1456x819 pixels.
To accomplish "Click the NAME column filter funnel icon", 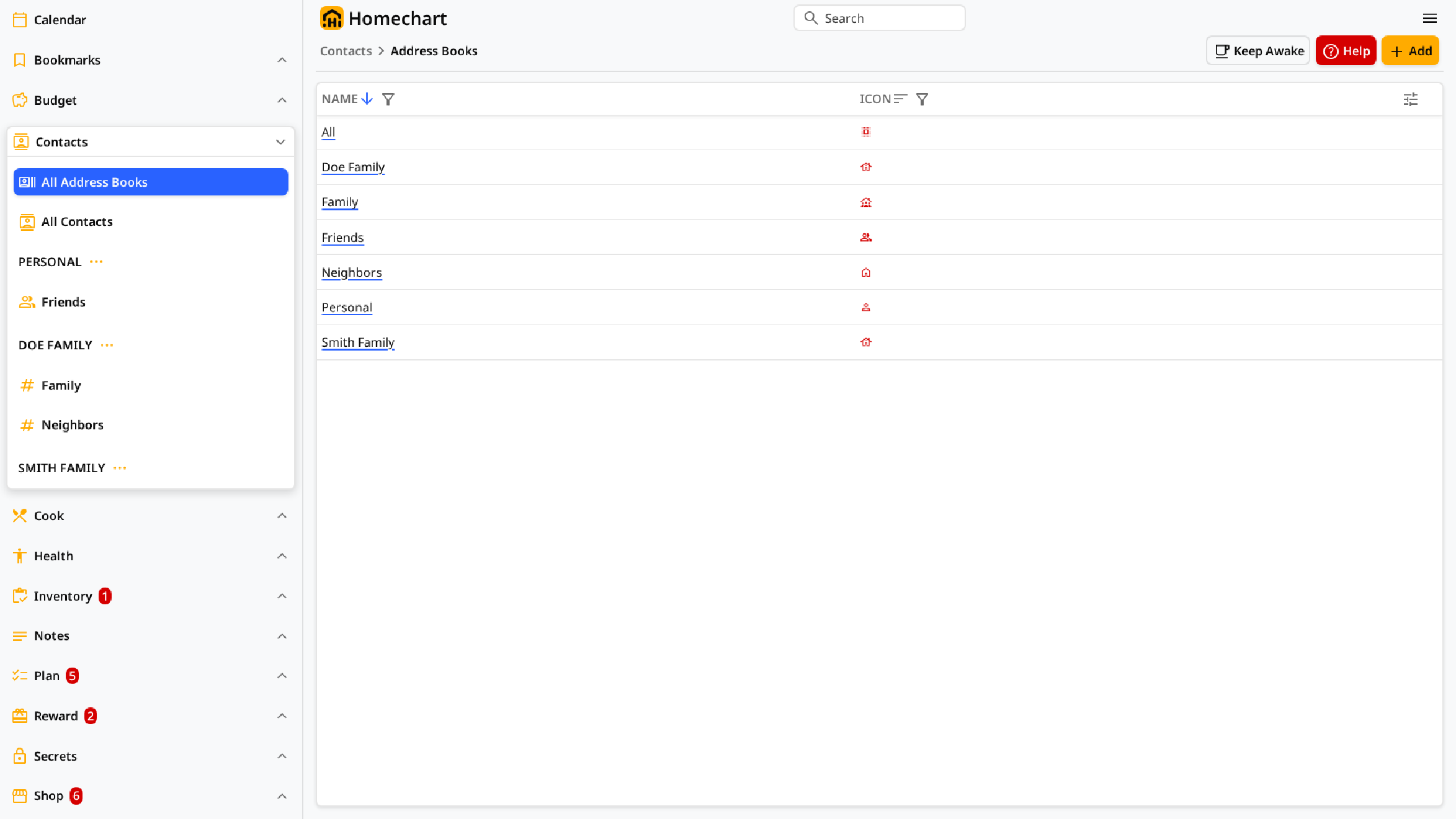I will [x=388, y=99].
